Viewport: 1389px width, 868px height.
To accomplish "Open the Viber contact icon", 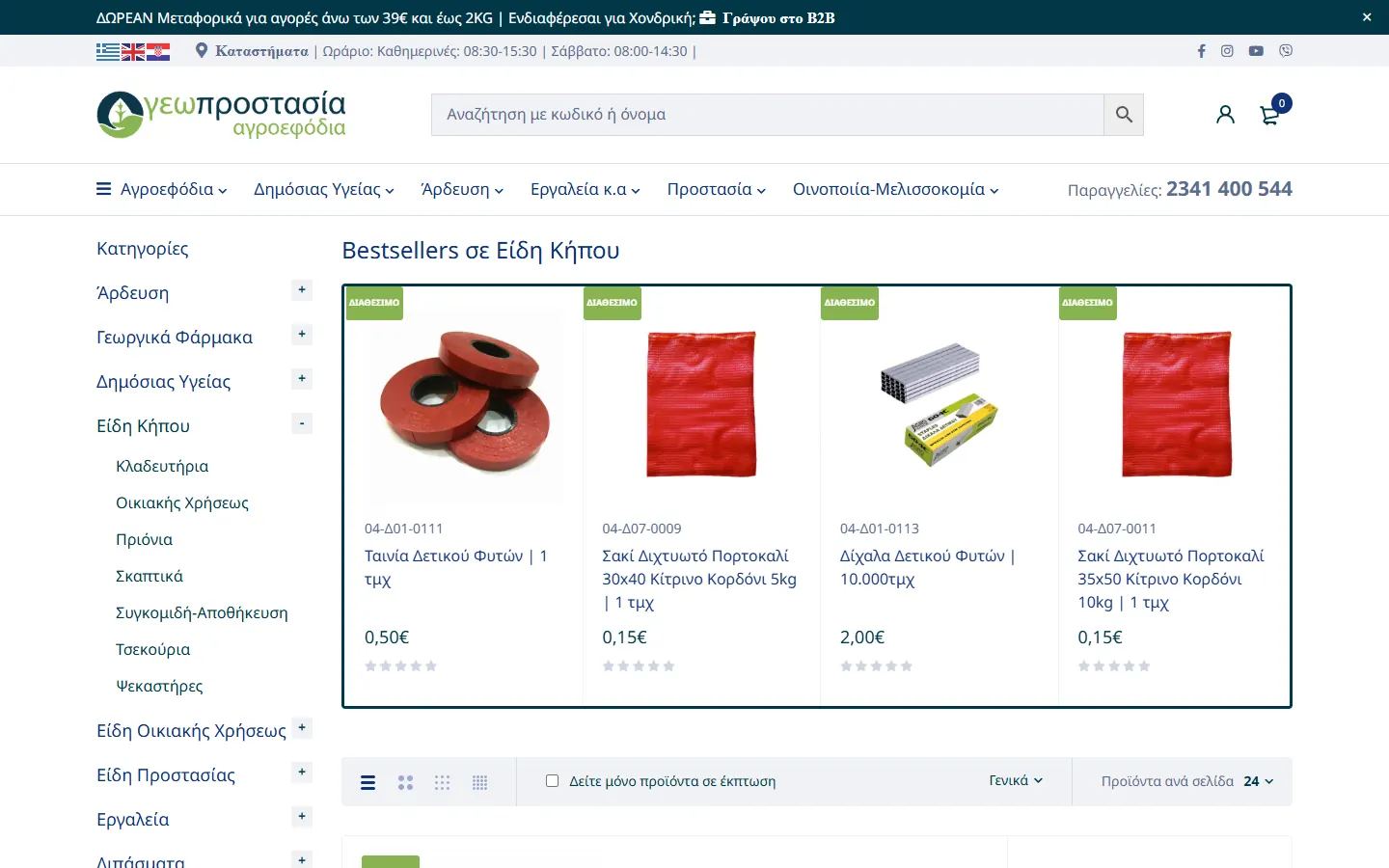I will (1286, 51).
